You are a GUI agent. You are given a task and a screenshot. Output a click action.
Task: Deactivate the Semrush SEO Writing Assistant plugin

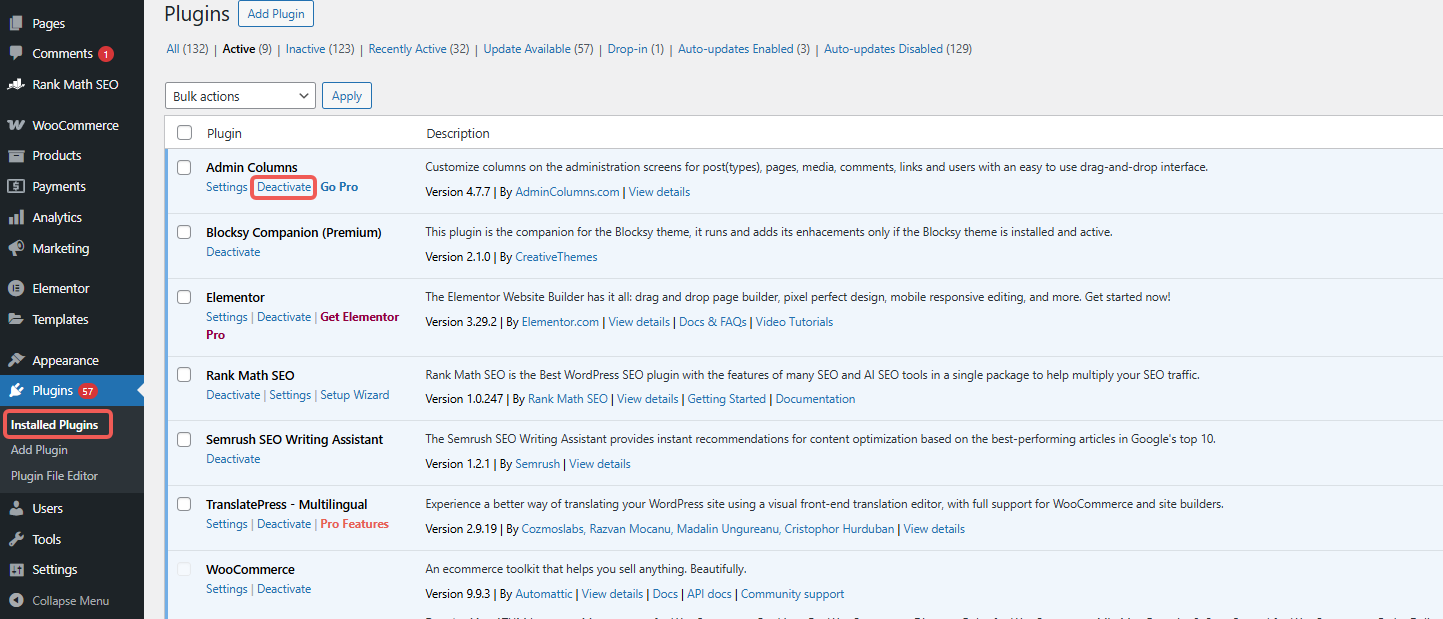click(x=233, y=459)
